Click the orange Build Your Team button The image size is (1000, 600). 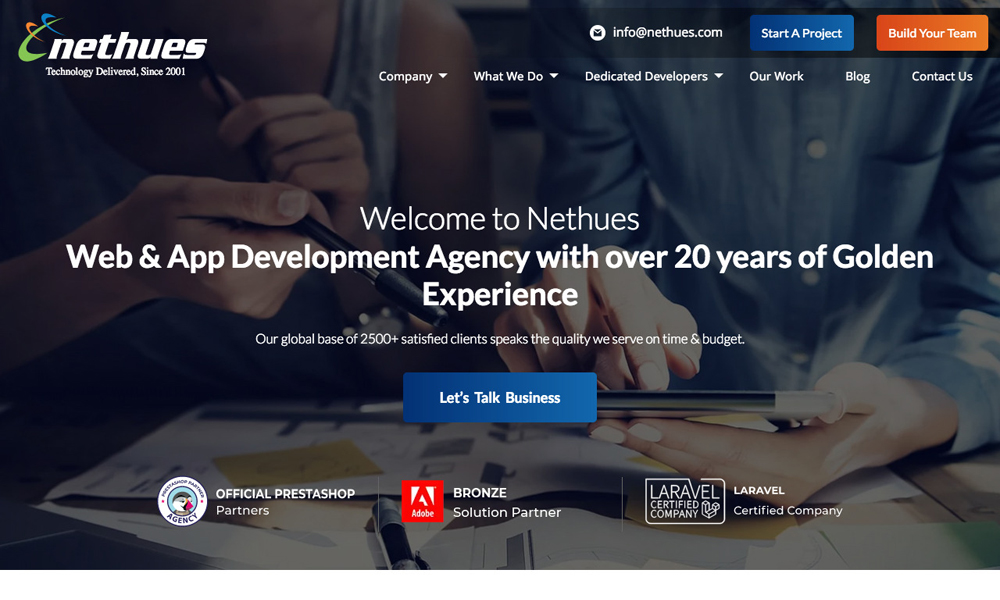932,33
